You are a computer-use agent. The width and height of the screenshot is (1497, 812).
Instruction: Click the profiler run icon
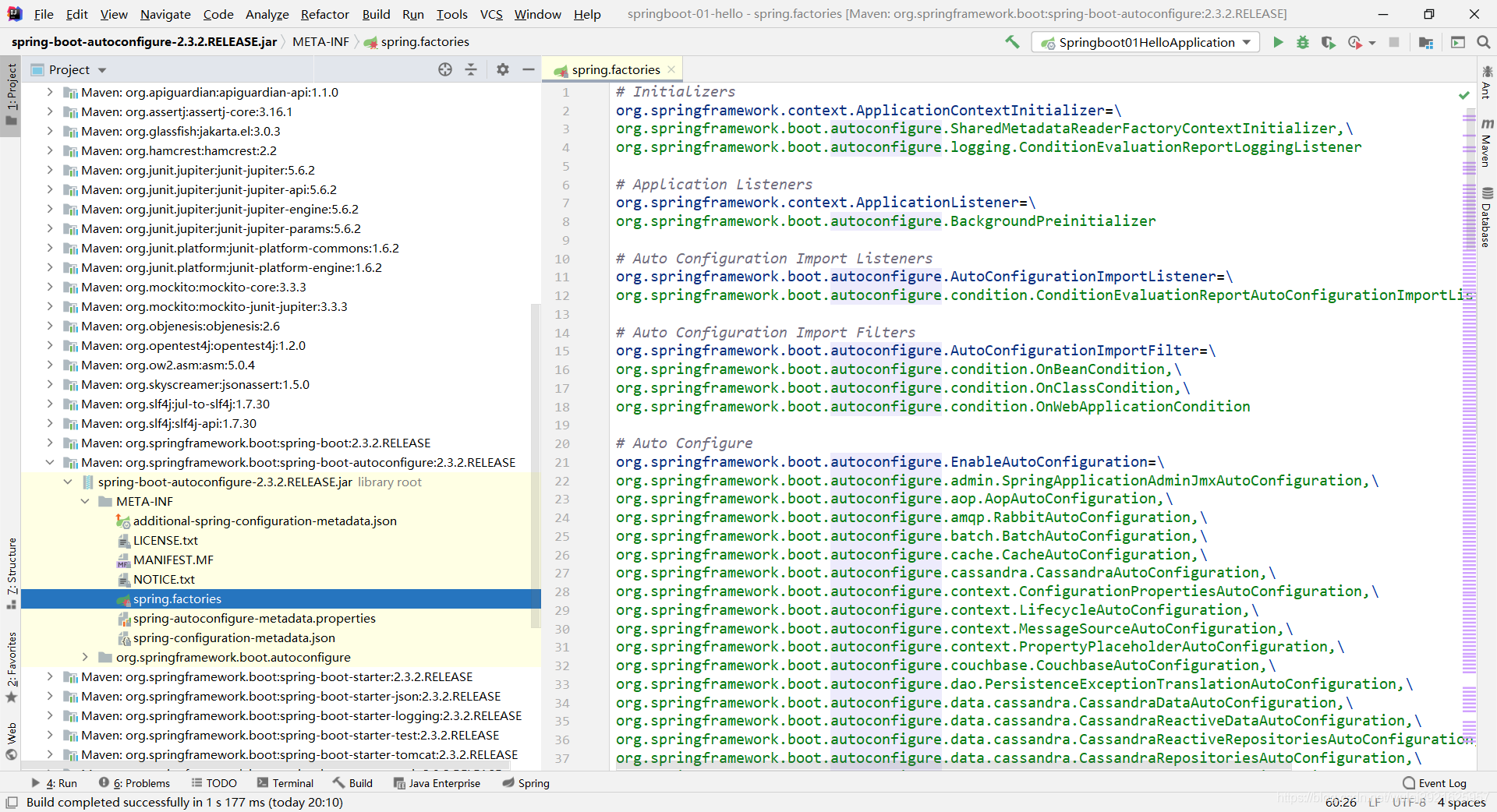[1355, 42]
